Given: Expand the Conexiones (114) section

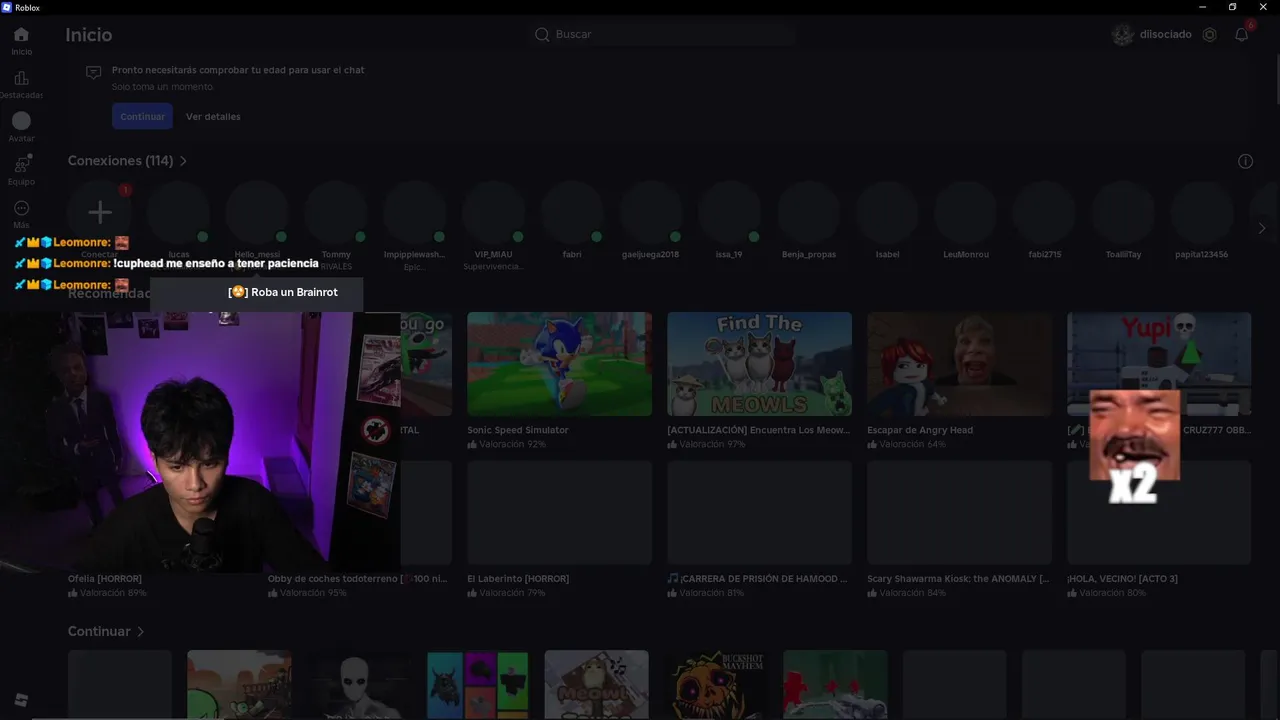Looking at the screenshot, I should coord(128,161).
